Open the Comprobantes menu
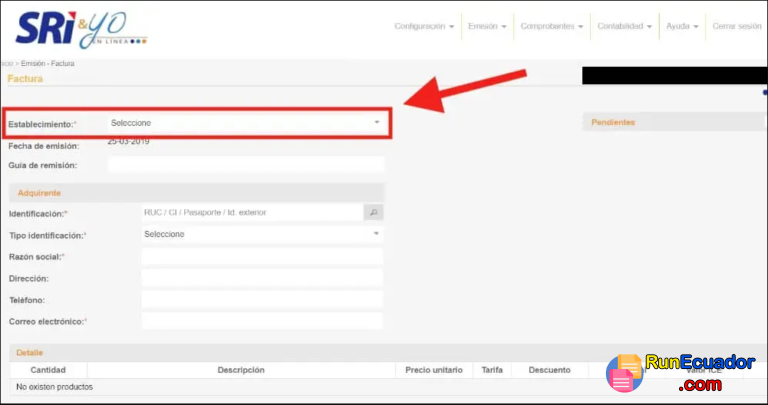 tap(552, 26)
